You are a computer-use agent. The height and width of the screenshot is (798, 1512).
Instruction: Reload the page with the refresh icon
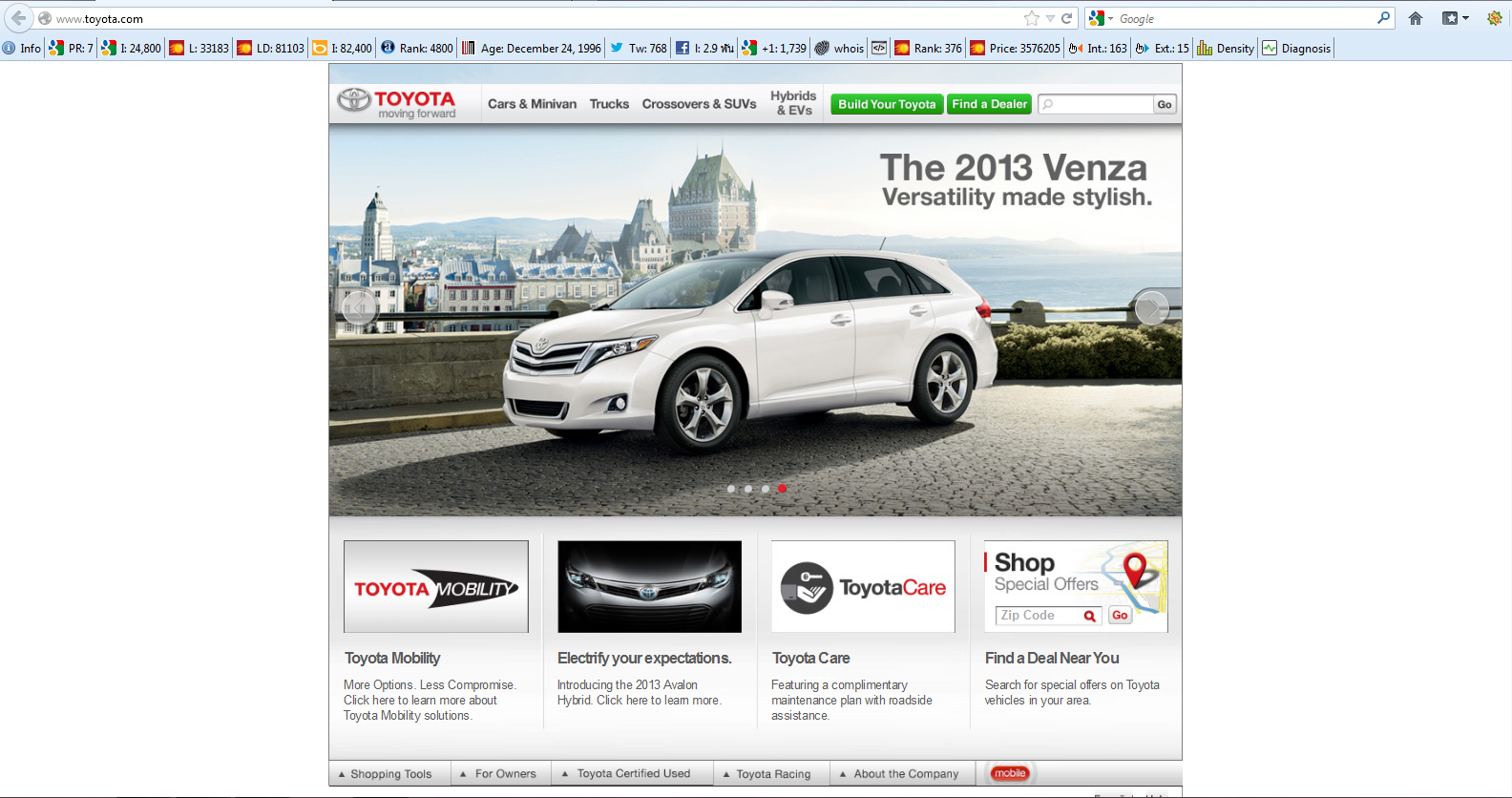(1067, 18)
